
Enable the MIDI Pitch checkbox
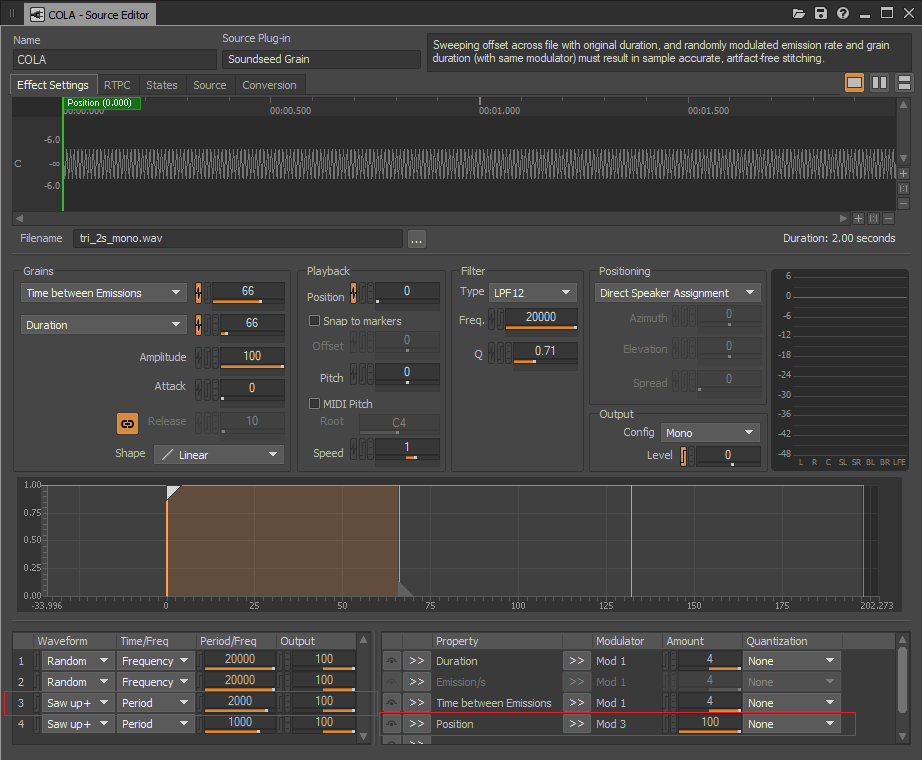(x=314, y=403)
